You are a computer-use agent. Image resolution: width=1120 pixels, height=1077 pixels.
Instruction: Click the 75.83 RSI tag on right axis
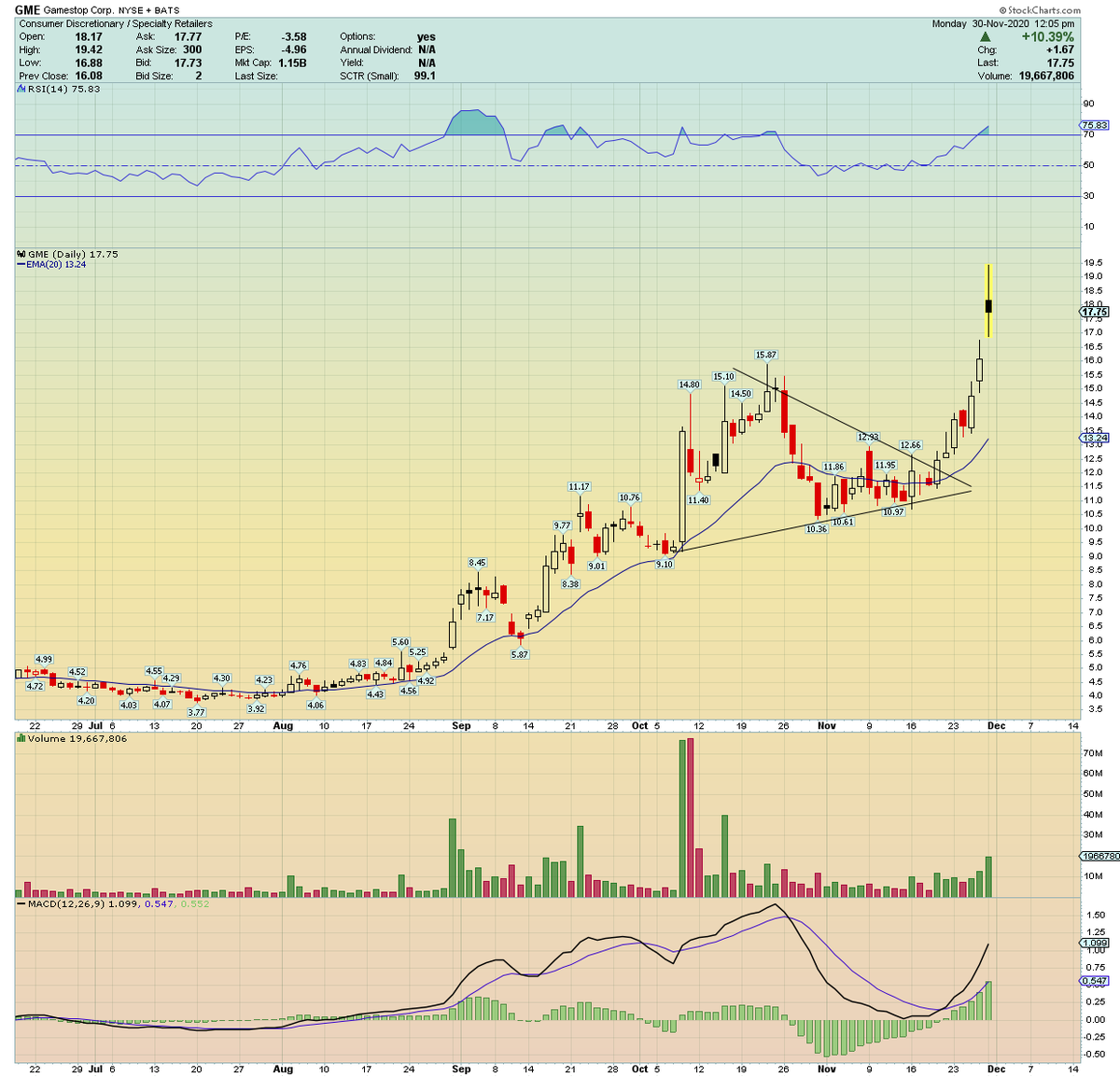coord(1094,124)
